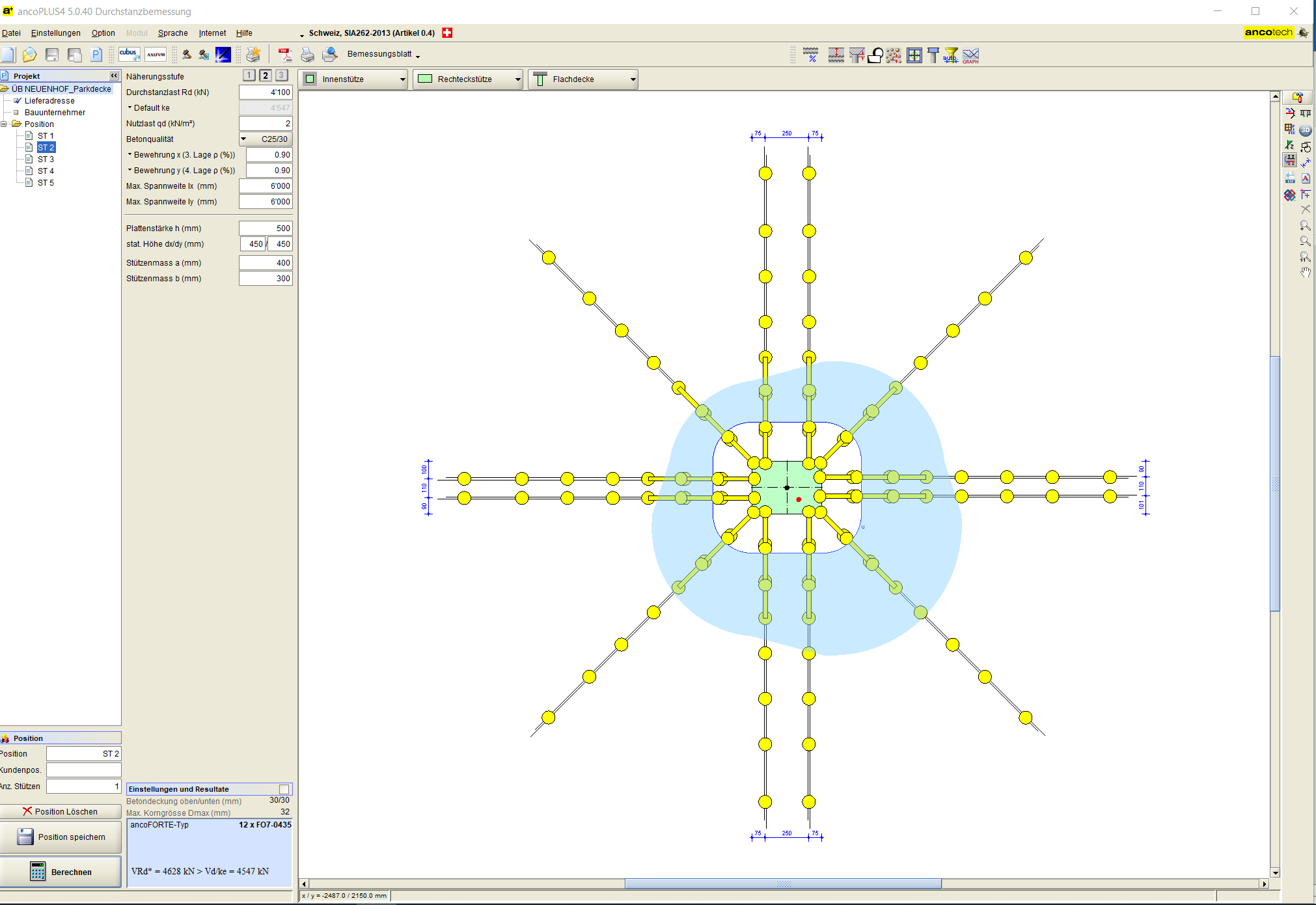Open the Flachdecke slab type dropdown

pos(583,79)
